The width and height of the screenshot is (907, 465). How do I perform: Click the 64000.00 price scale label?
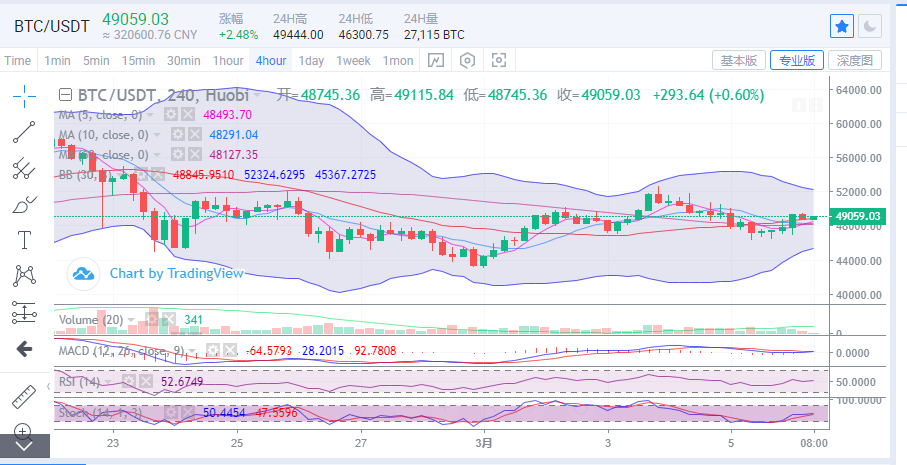(858, 90)
